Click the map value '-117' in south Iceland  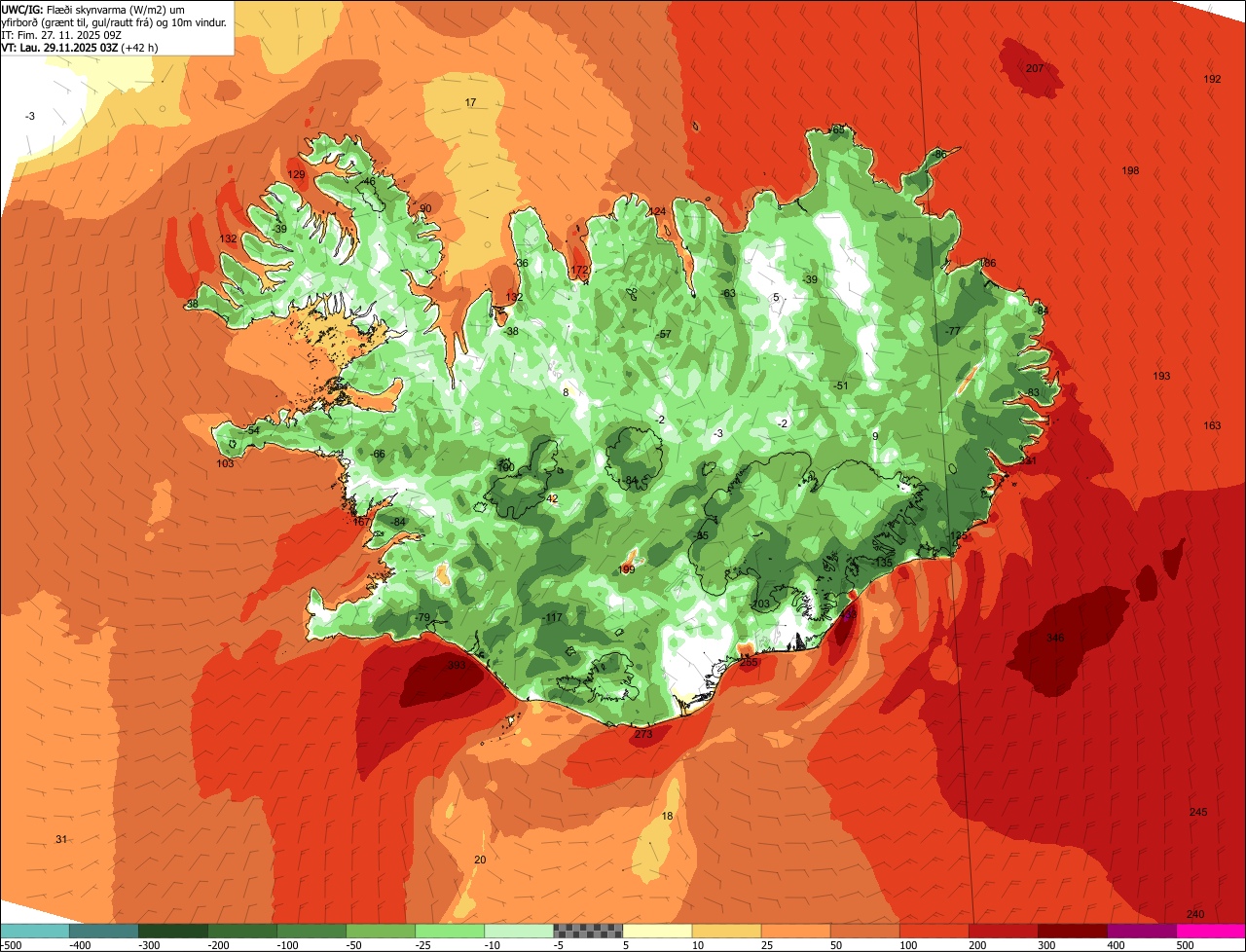pos(552,618)
